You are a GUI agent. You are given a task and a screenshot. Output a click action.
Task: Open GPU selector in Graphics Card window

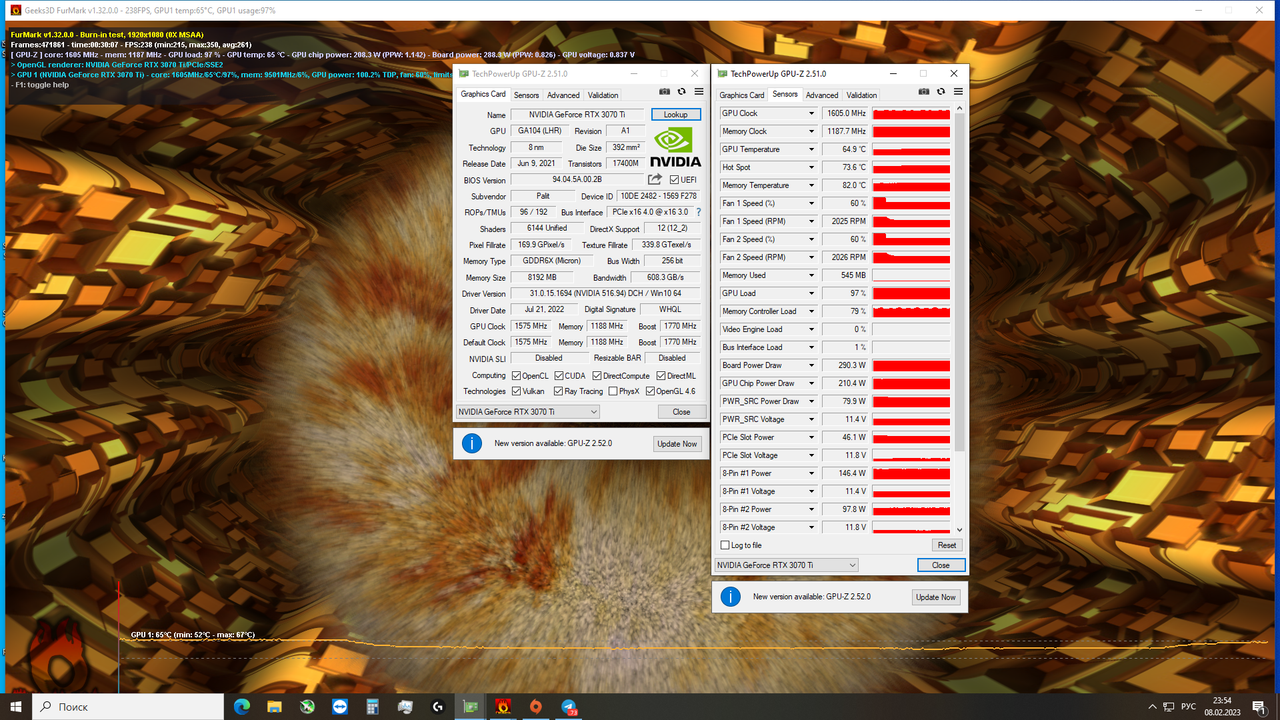click(x=527, y=411)
